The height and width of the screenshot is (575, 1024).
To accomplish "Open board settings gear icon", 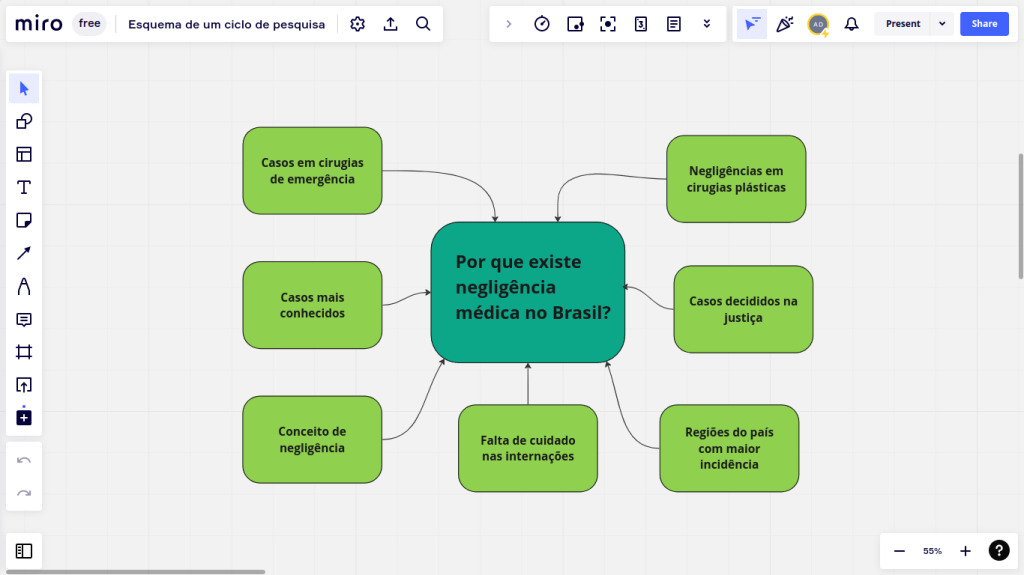I will 358,24.
